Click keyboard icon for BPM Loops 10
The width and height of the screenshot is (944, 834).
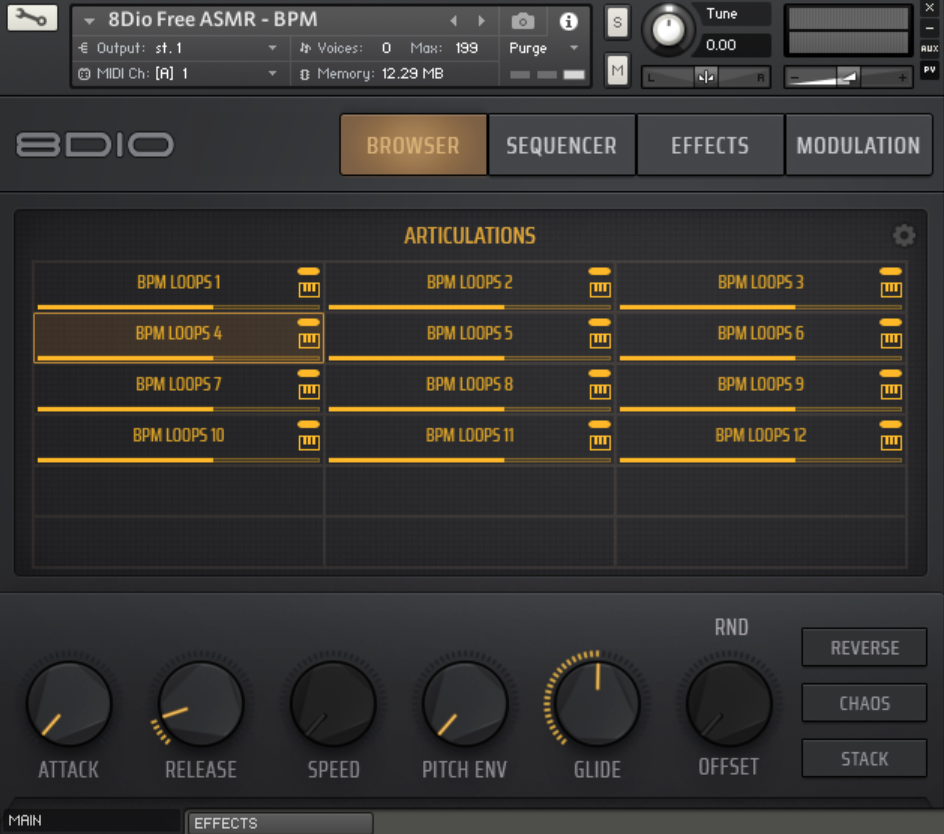309,443
